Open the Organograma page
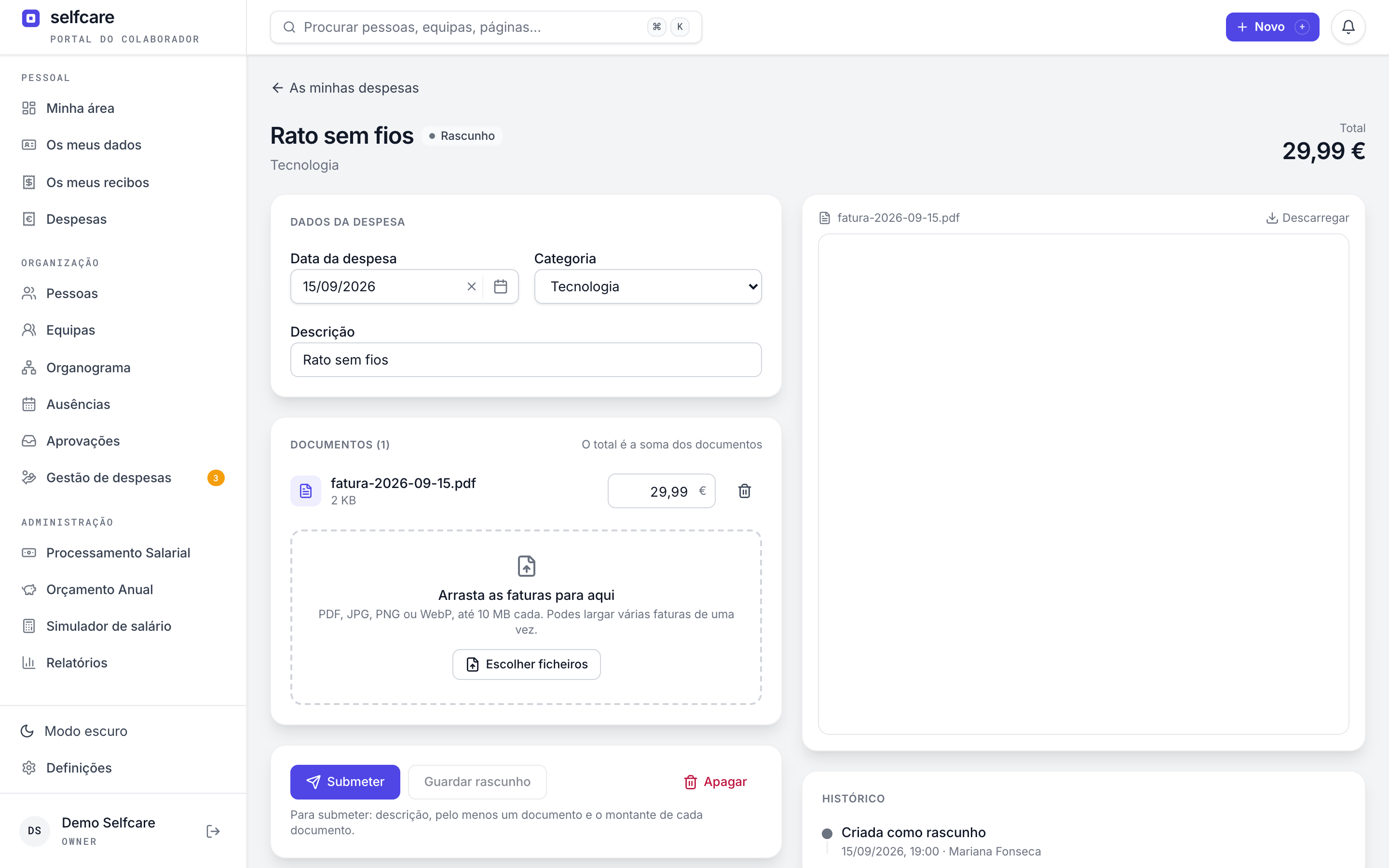Screen dimensions: 1389x868 click(123, 367)
